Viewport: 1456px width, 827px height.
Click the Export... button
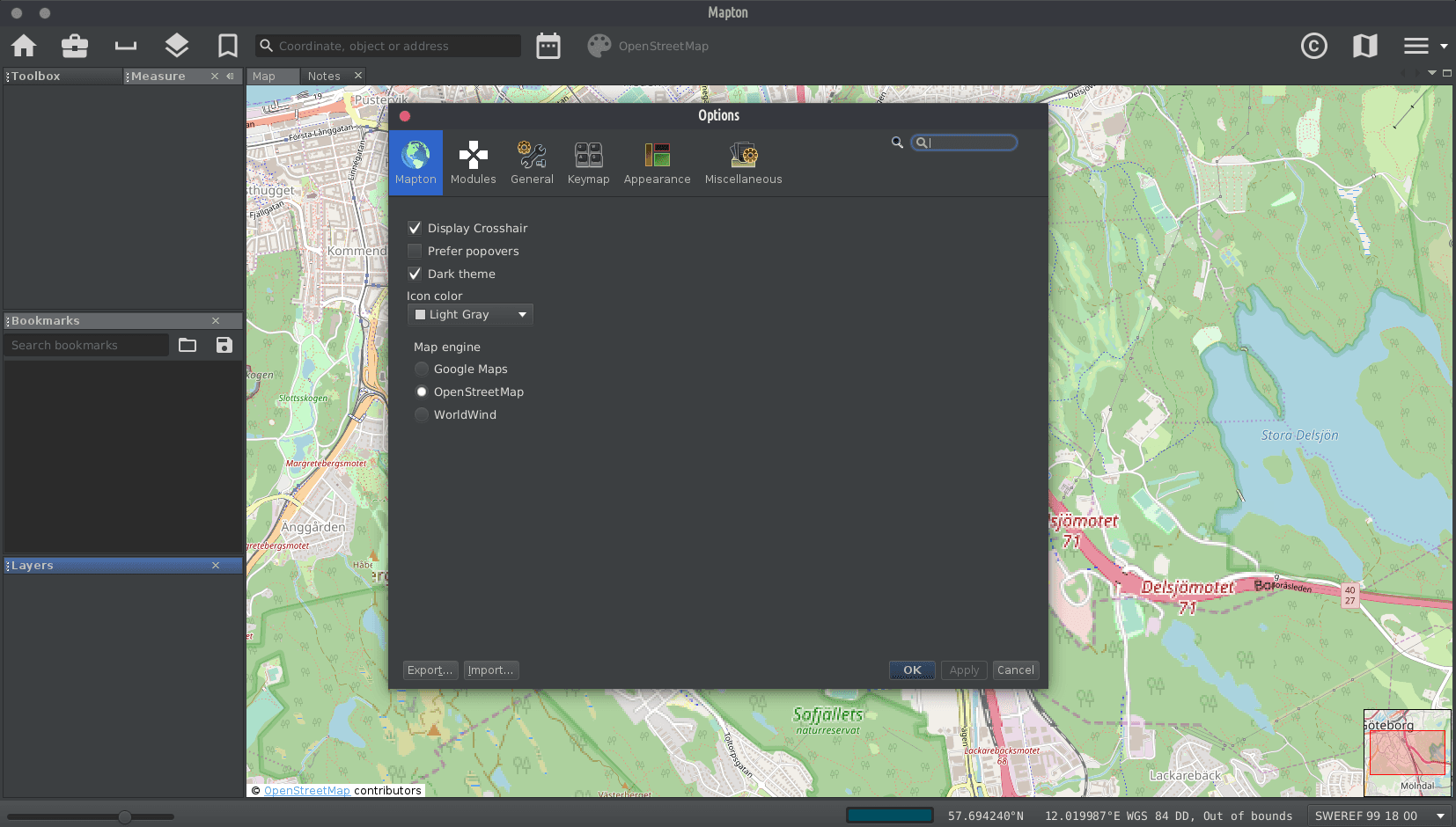(430, 670)
